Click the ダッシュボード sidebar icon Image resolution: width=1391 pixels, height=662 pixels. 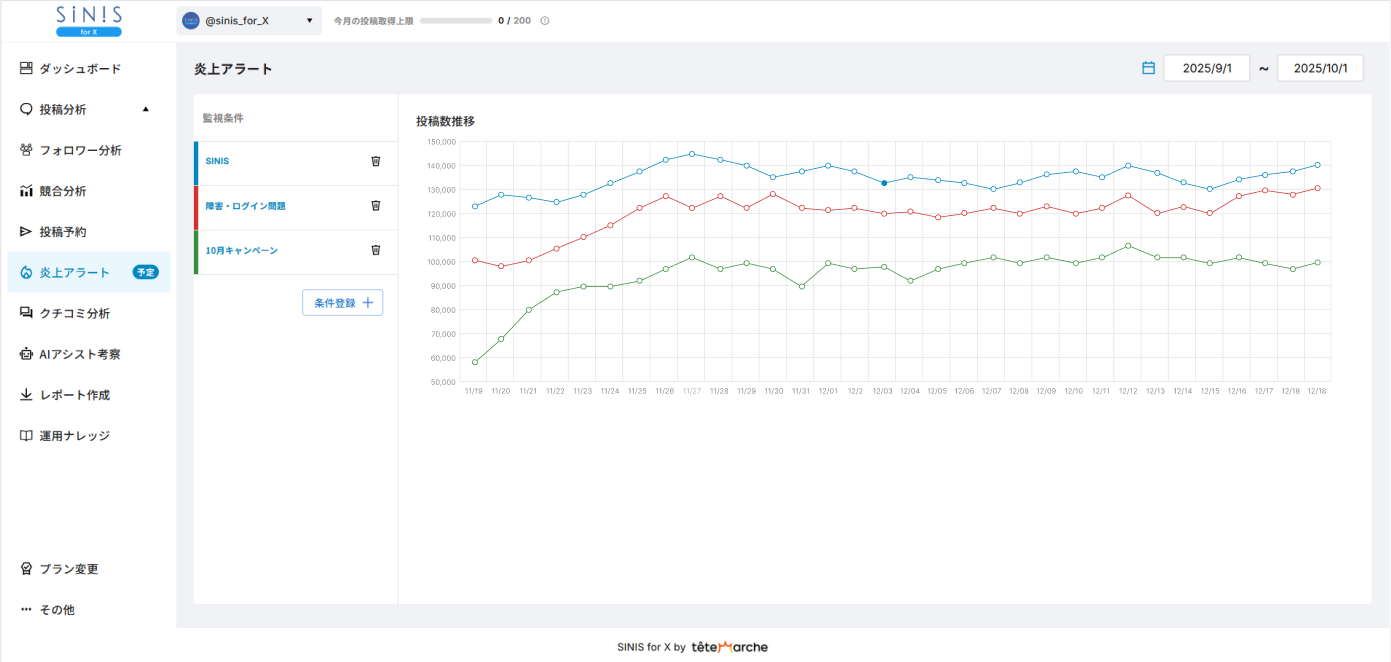(26, 69)
